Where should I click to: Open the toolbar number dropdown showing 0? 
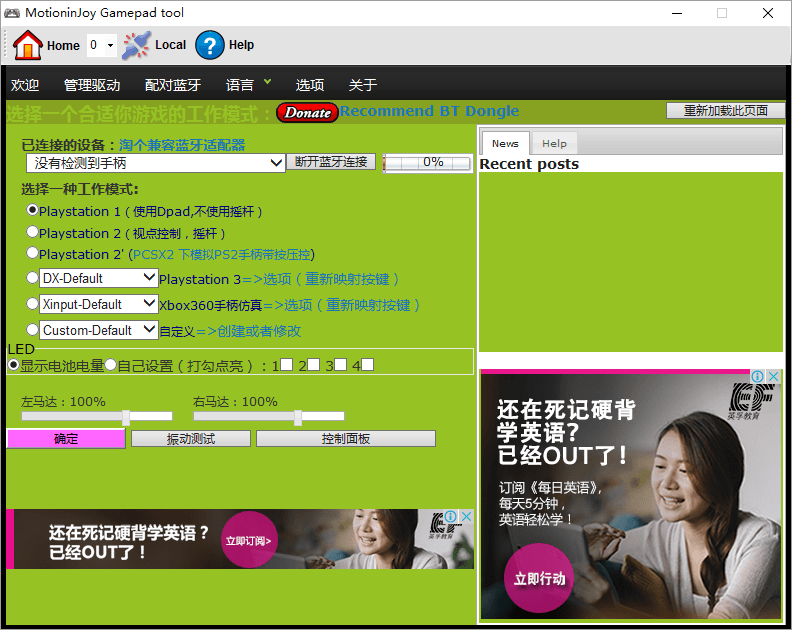coord(102,45)
